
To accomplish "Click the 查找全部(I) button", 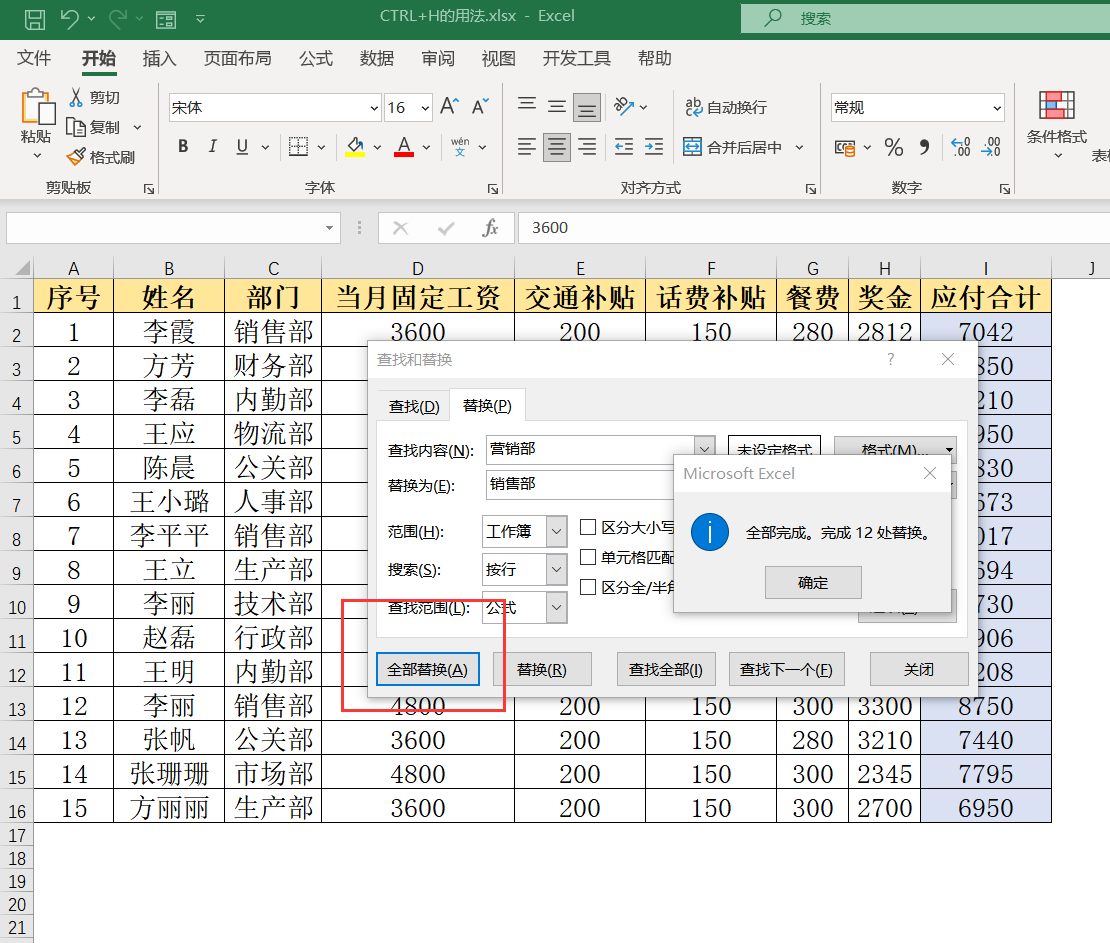I will (665, 670).
